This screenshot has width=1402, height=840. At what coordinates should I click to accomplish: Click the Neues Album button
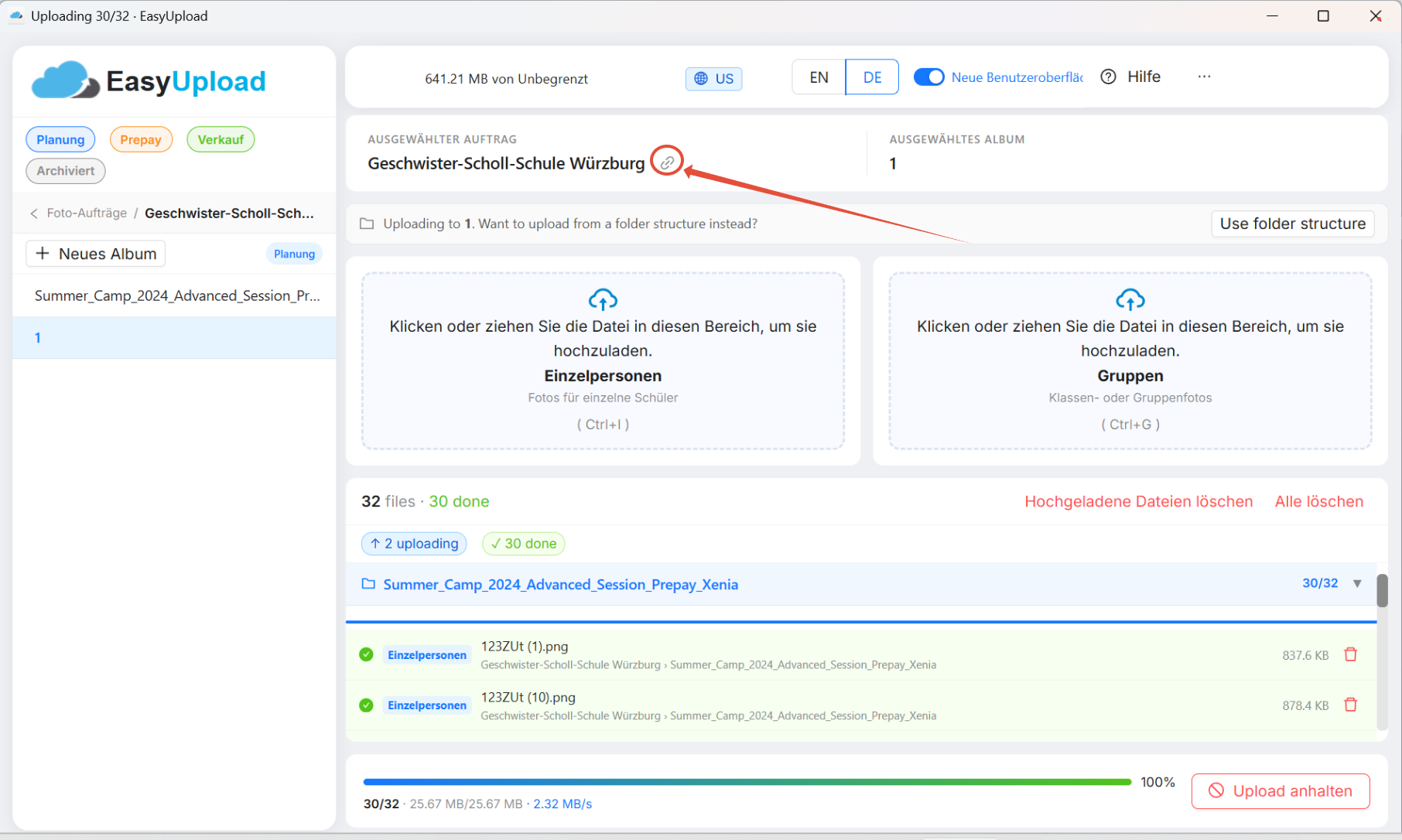(x=96, y=254)
